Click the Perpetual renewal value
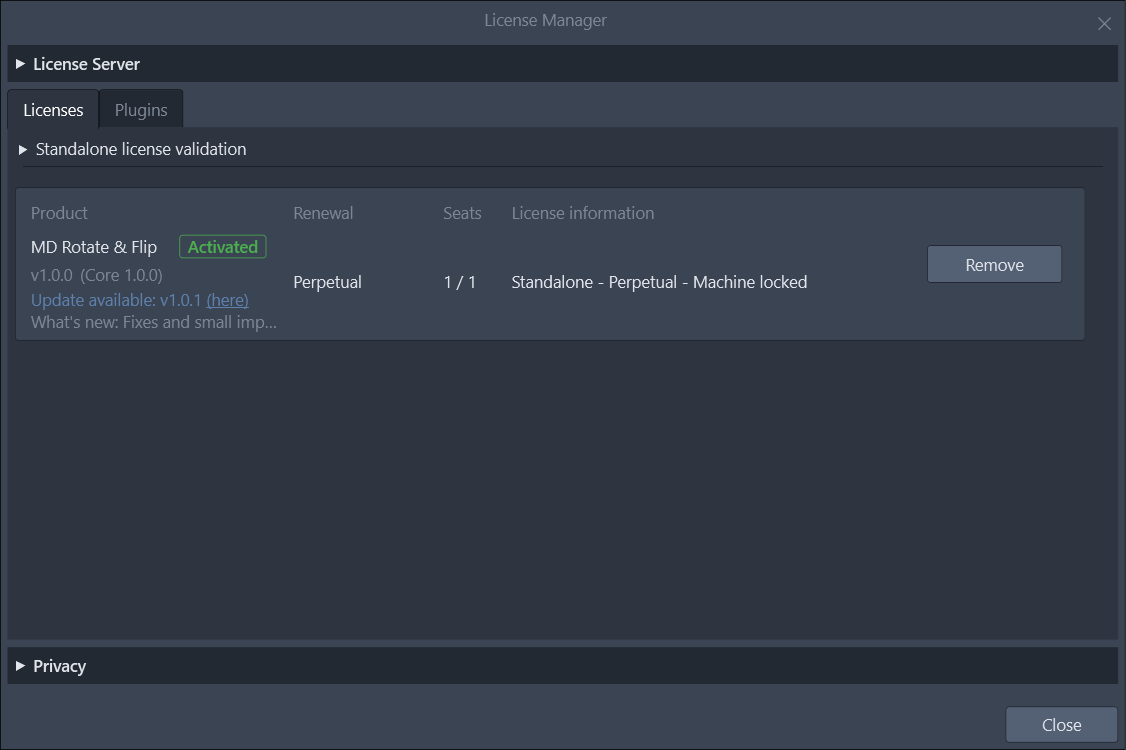The image size is (1126, 750). (x=327, y=282)
